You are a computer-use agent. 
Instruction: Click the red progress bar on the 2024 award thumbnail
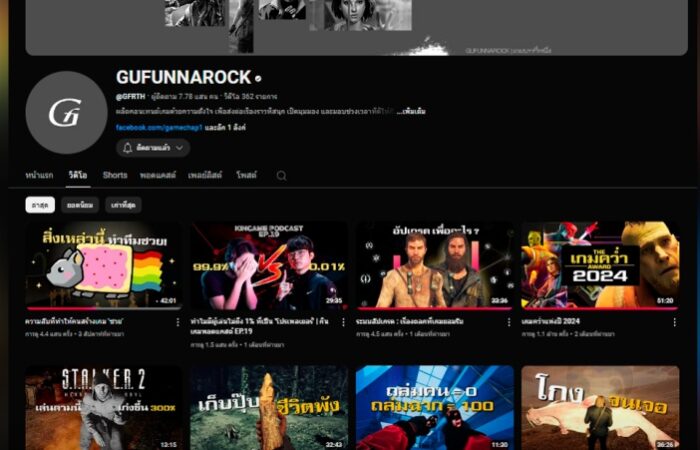coord(600,308)
